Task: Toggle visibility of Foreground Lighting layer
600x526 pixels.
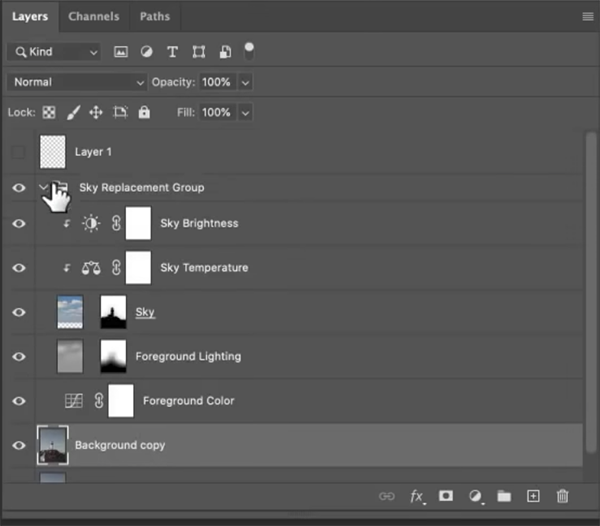Action: [x=18, y=357]
